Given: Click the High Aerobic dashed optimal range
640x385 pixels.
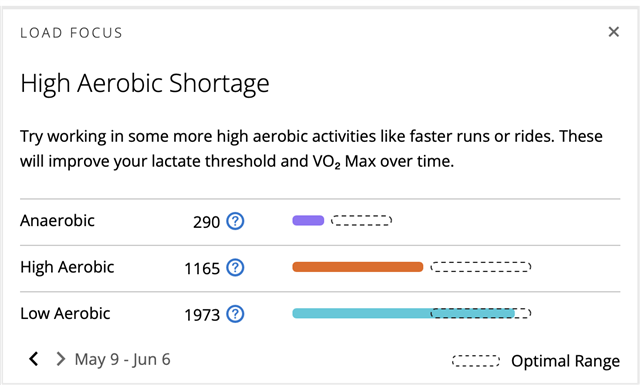Looking at the screenshot, I should click(x=480, y=267).
